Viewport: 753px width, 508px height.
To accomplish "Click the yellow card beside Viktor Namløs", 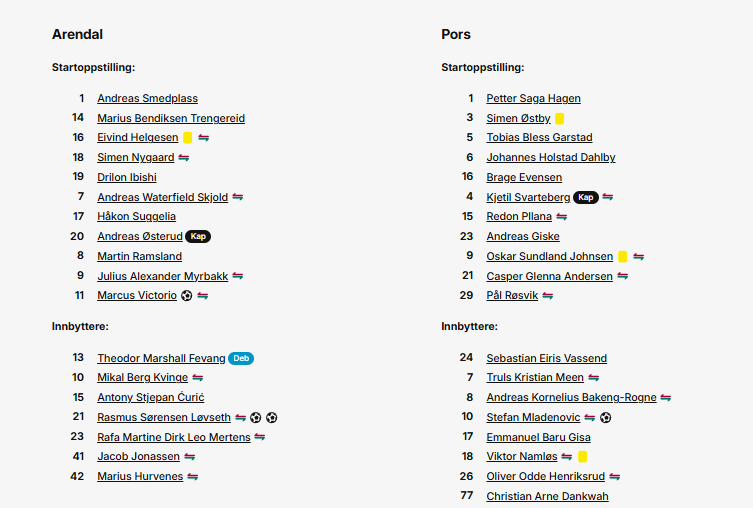I will [583, 457].
